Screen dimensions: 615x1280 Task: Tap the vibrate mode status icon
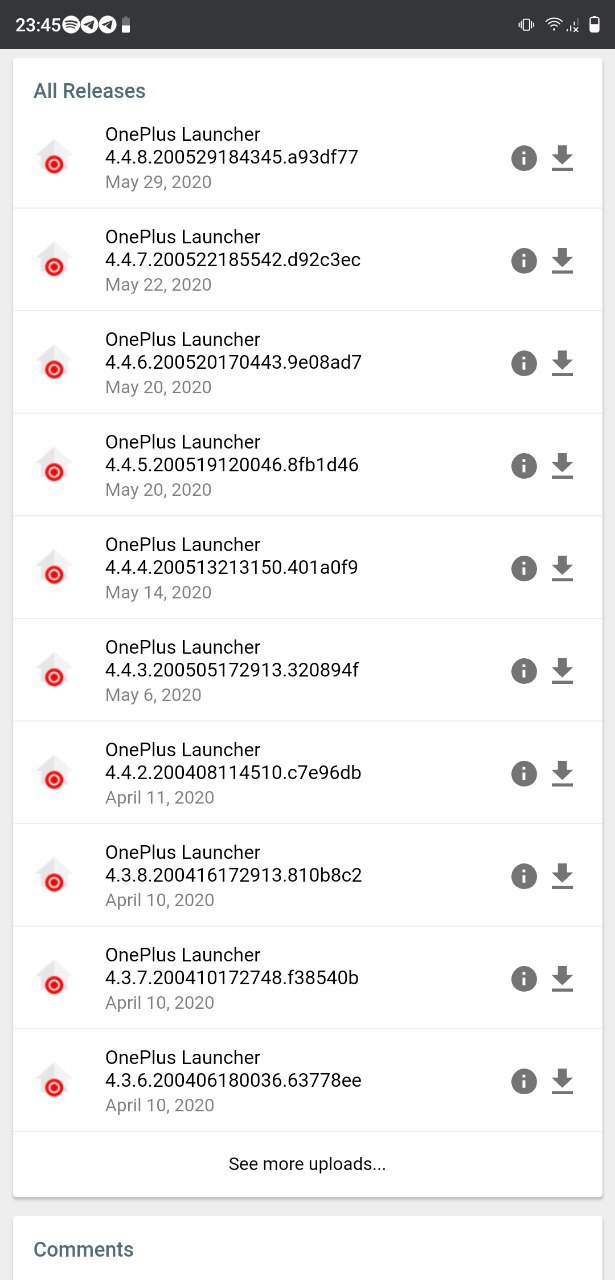[x=526, y=25]
